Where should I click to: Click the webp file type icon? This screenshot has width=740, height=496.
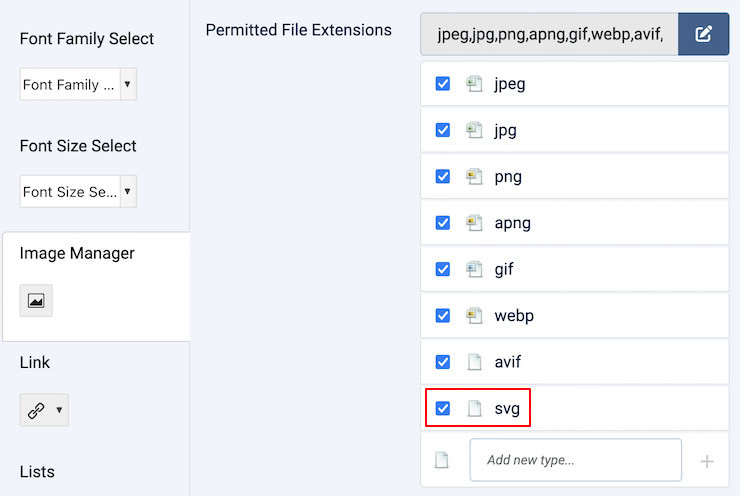click(474, 316)
